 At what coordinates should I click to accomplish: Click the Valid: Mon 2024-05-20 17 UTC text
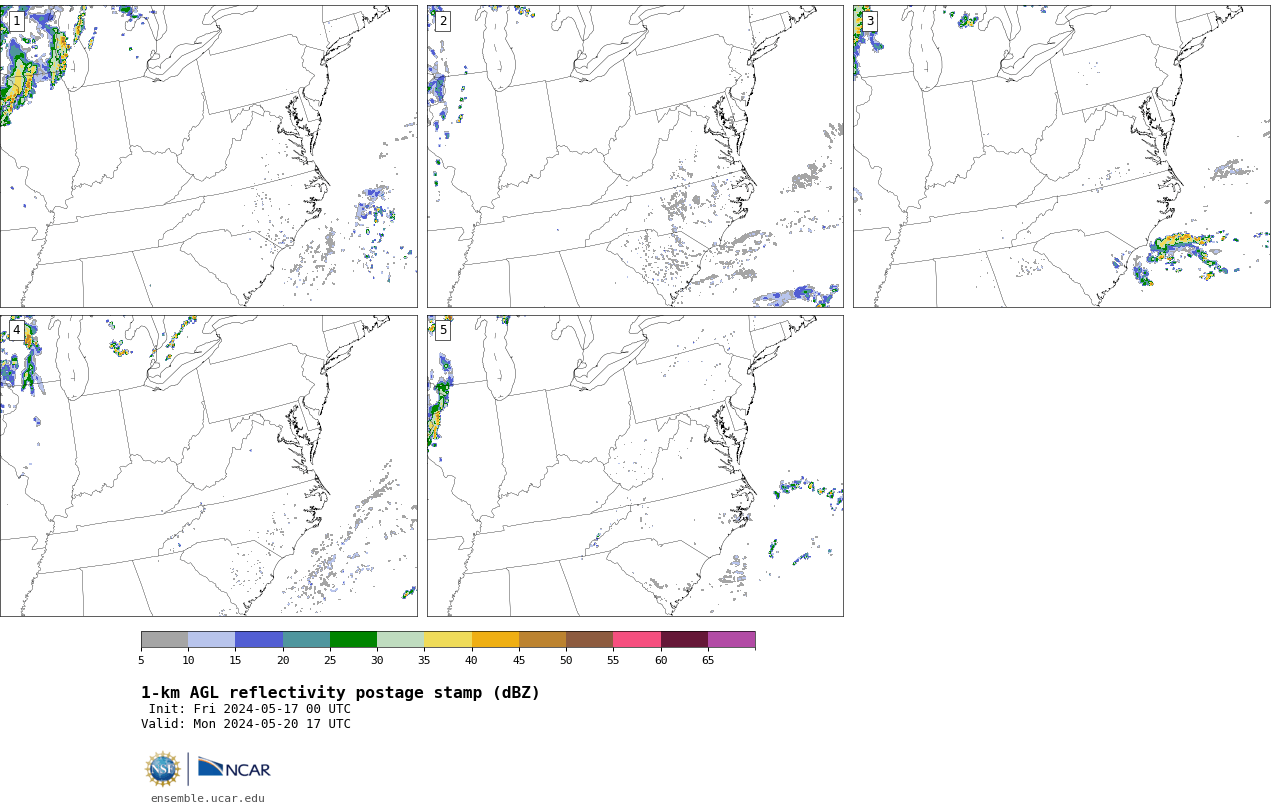[x=246, y=724]
